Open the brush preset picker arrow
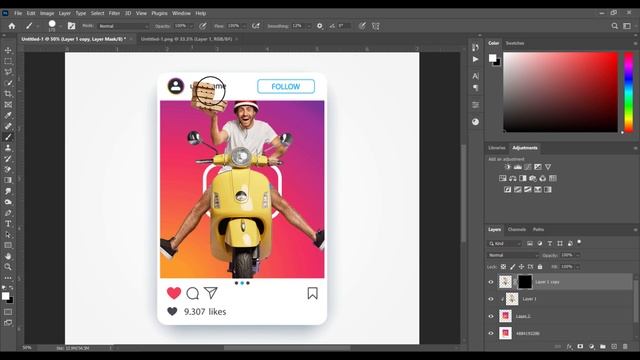Viewport: 640px width, 360px height. pyautogui.click(x=60, y=26)
